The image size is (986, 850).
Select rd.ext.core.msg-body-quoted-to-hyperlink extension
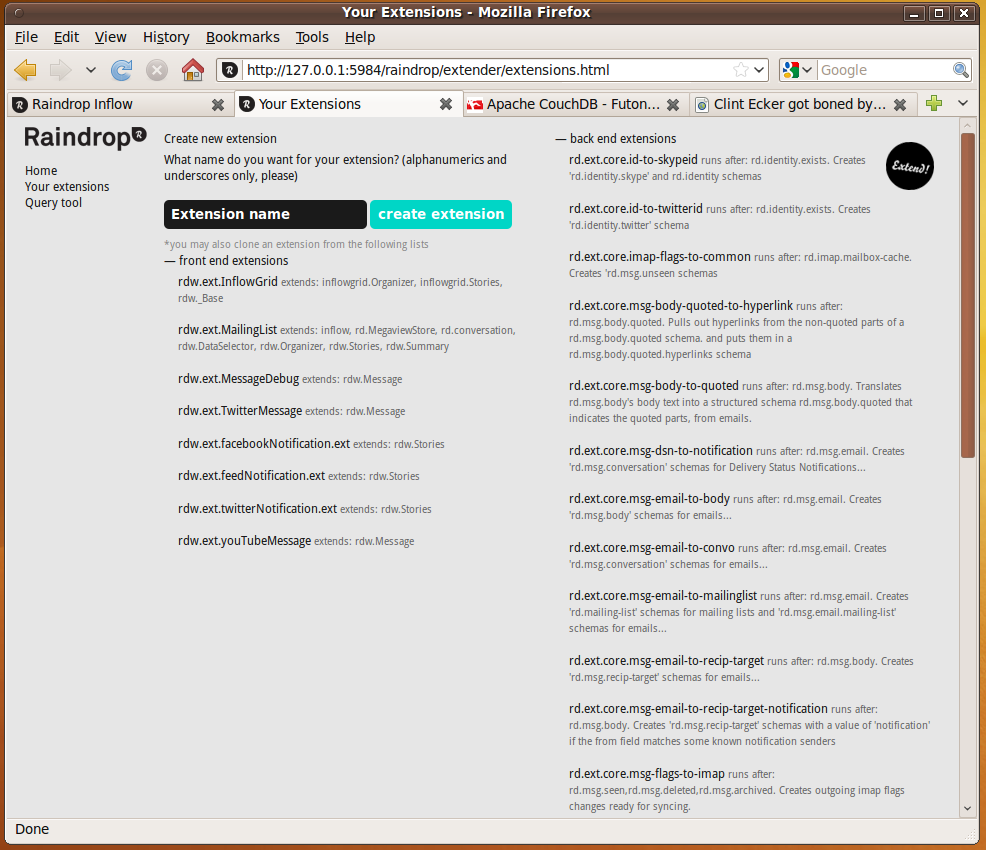pyautogui.click(x=681, y=306)
